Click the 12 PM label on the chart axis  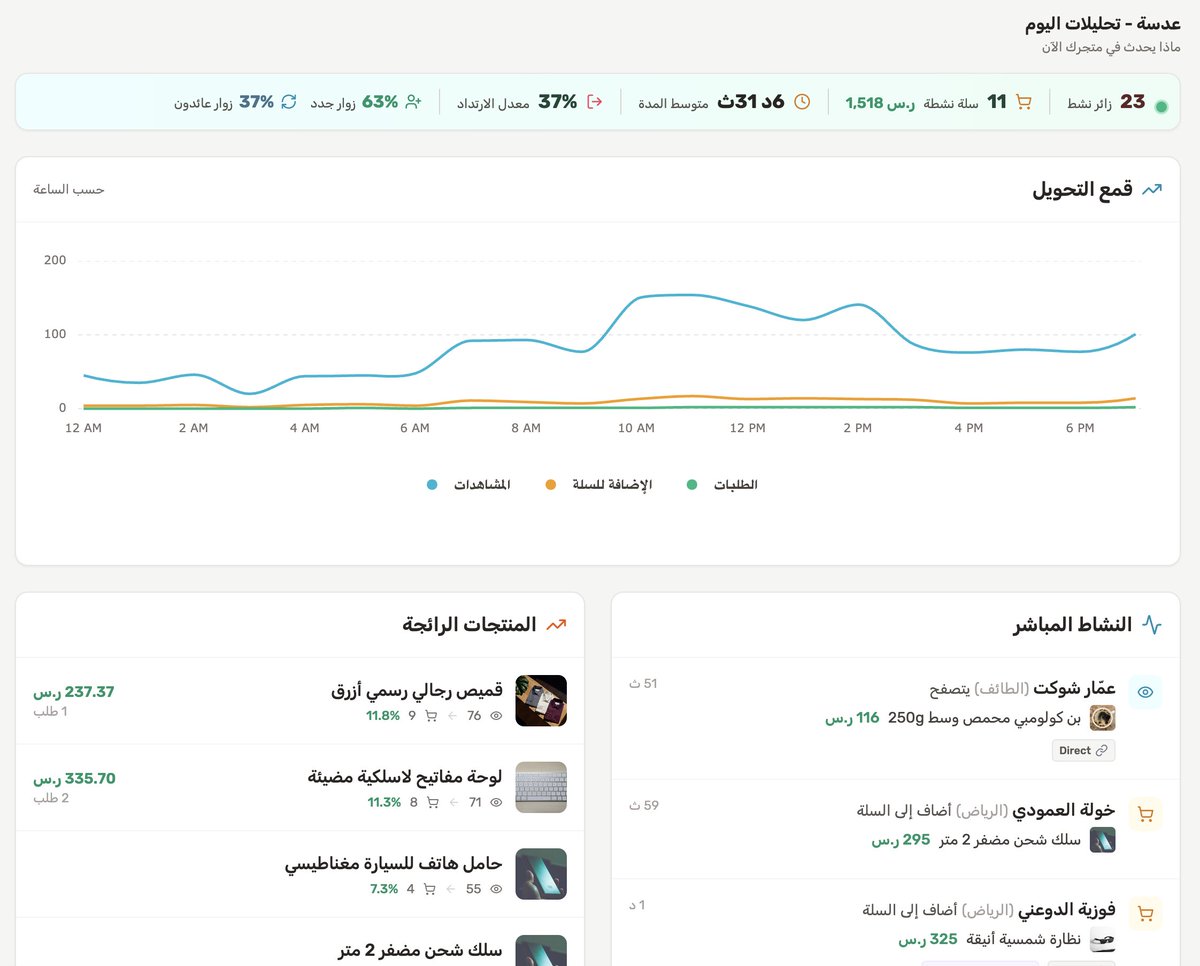coord(747,428)
